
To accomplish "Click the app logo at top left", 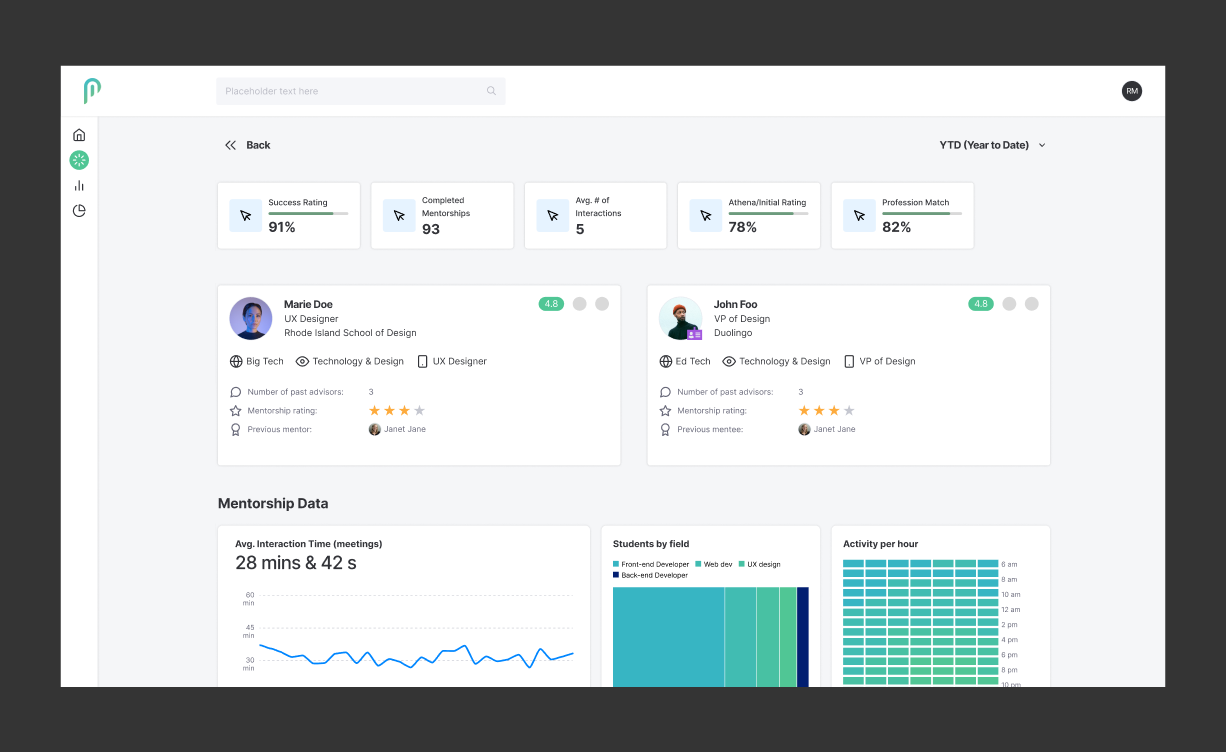I will click(92, 91).
